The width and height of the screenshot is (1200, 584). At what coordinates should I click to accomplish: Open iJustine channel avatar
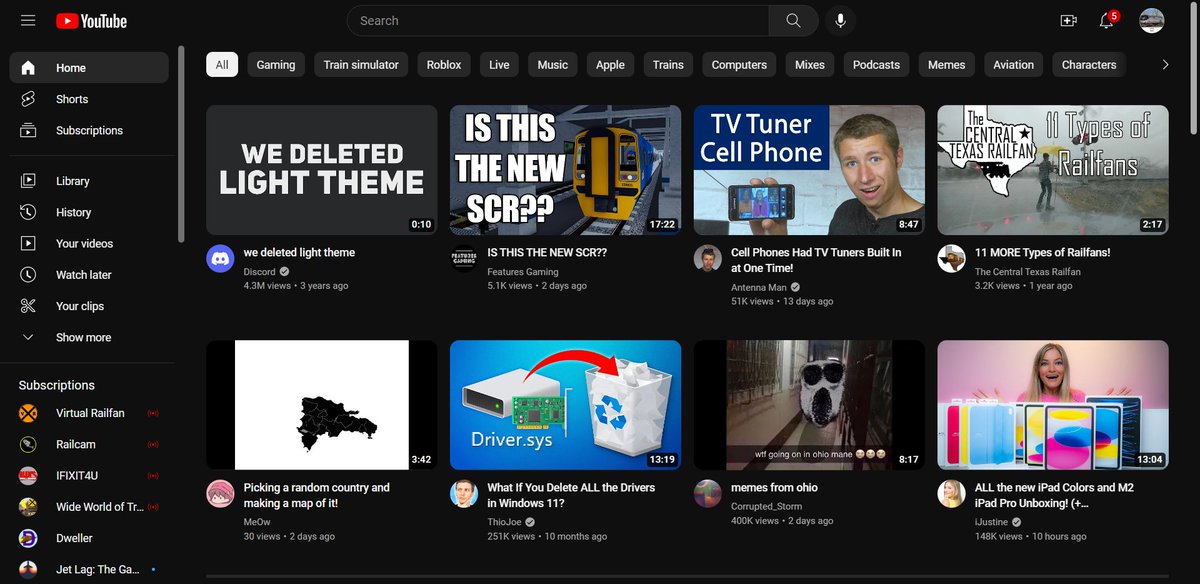tap(951, 494)
